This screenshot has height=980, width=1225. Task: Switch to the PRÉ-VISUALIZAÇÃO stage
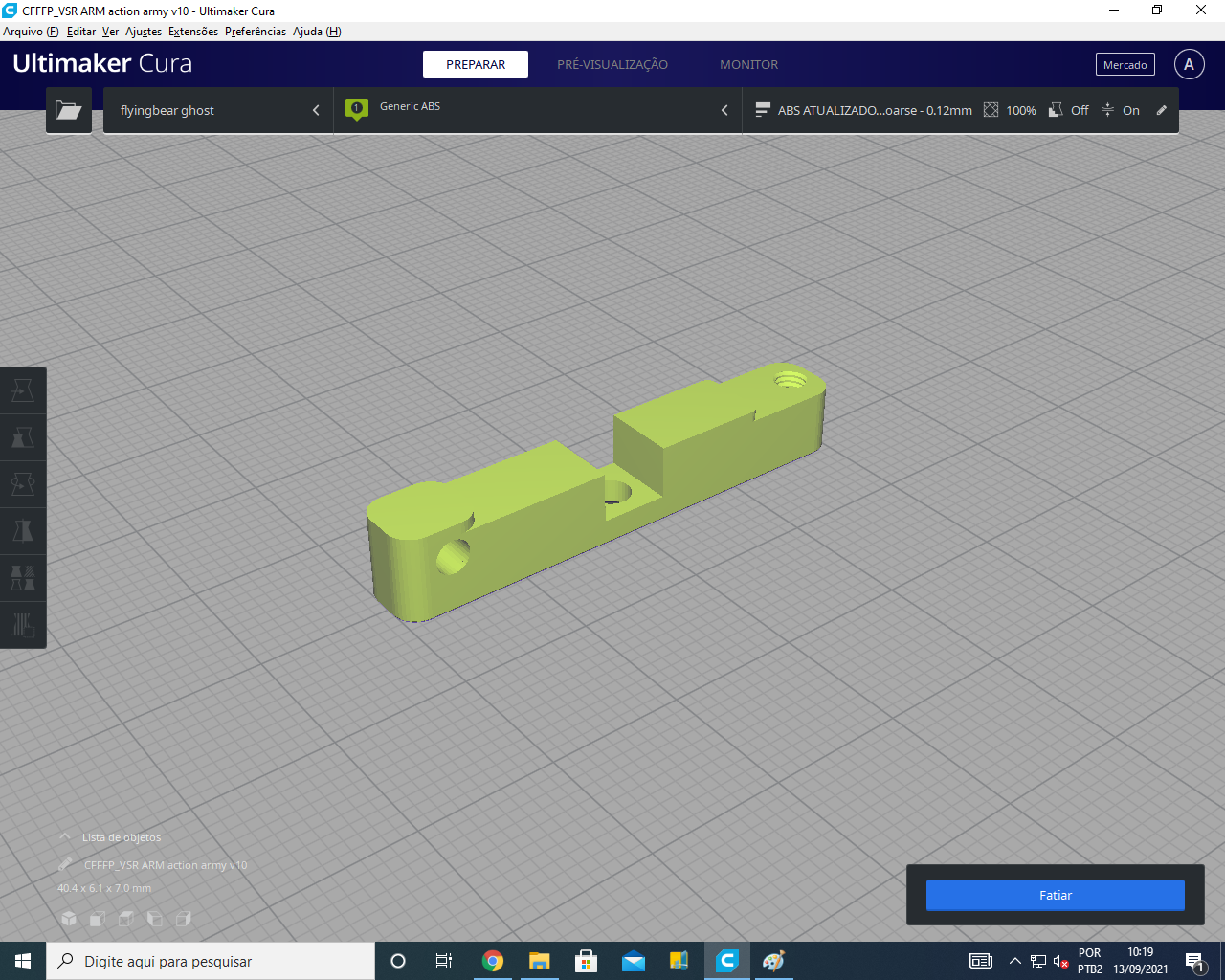(612, 64)
